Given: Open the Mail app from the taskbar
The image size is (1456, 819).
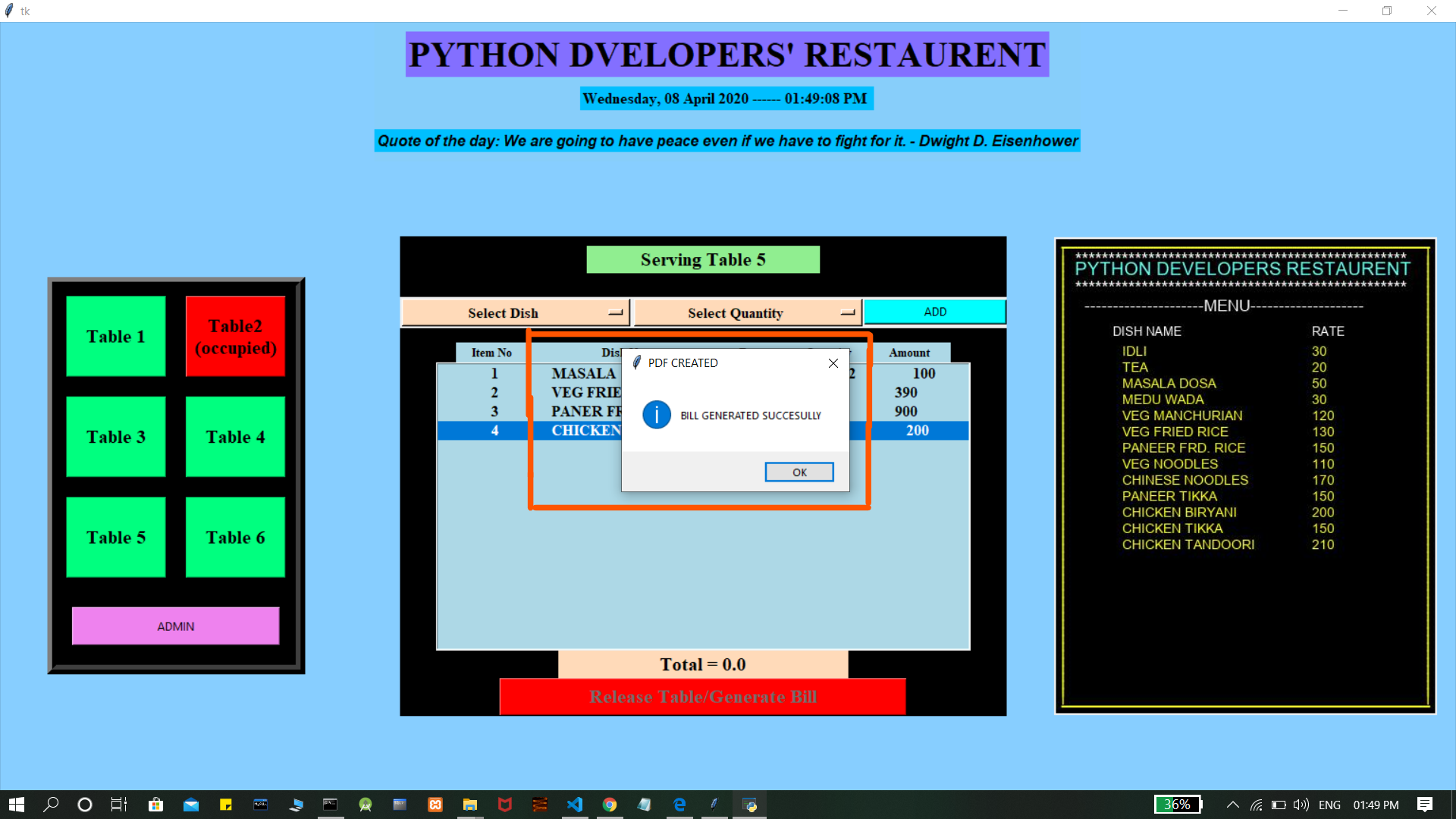Looking at the screenshot, I should (190, 805).
